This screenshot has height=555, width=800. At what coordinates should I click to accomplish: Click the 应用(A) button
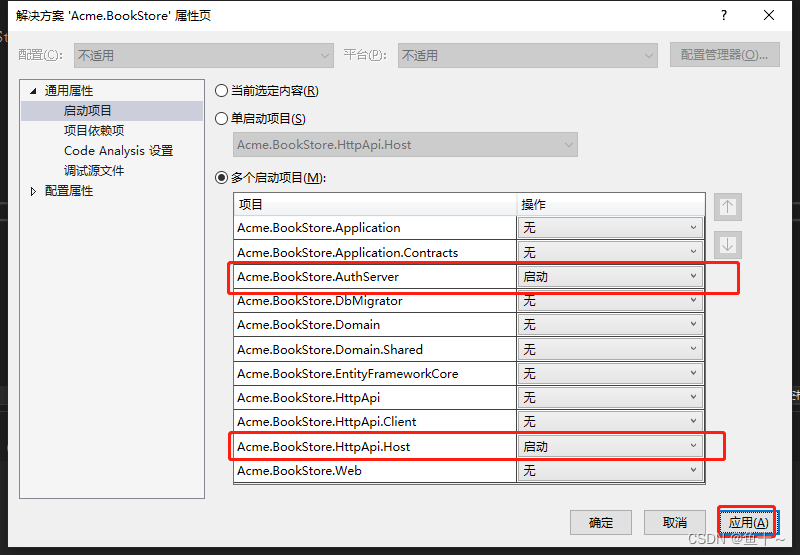[748, 523]
